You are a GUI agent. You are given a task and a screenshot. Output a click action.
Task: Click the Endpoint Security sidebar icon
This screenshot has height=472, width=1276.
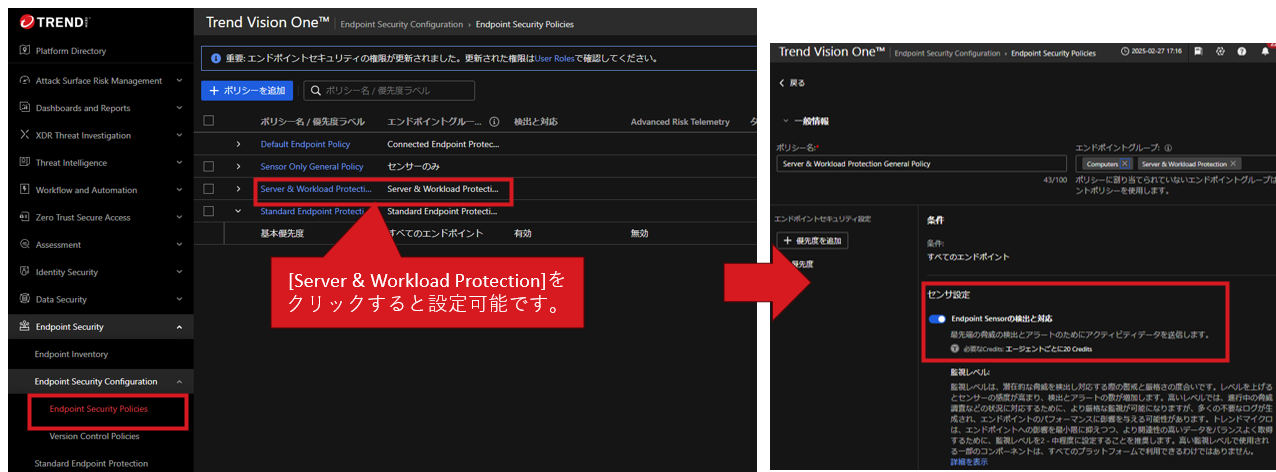25,326
